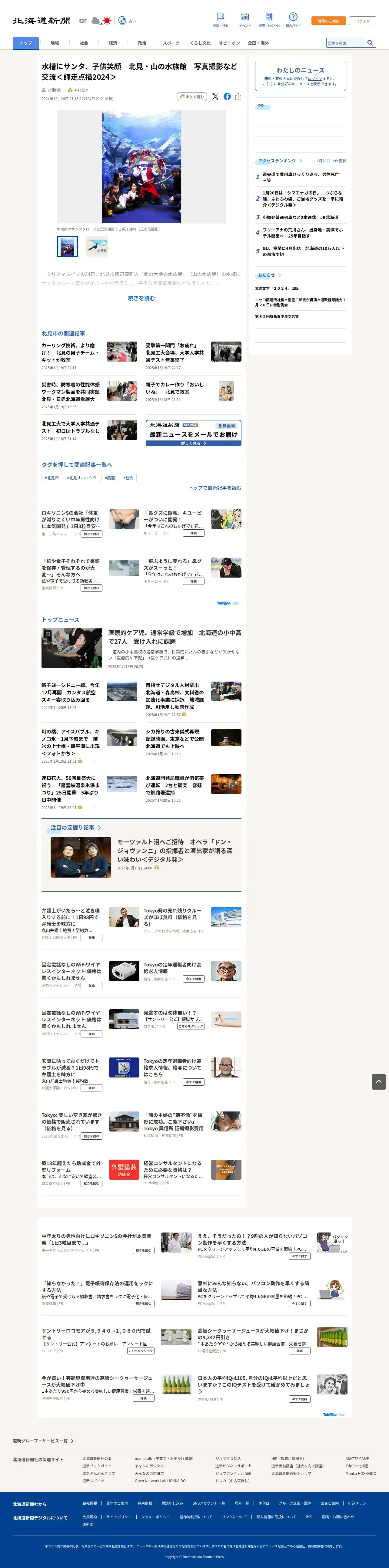Click the #北見オホーツク tag
The width and height of the screenshot is (389, 1568).
coord(82,478)
